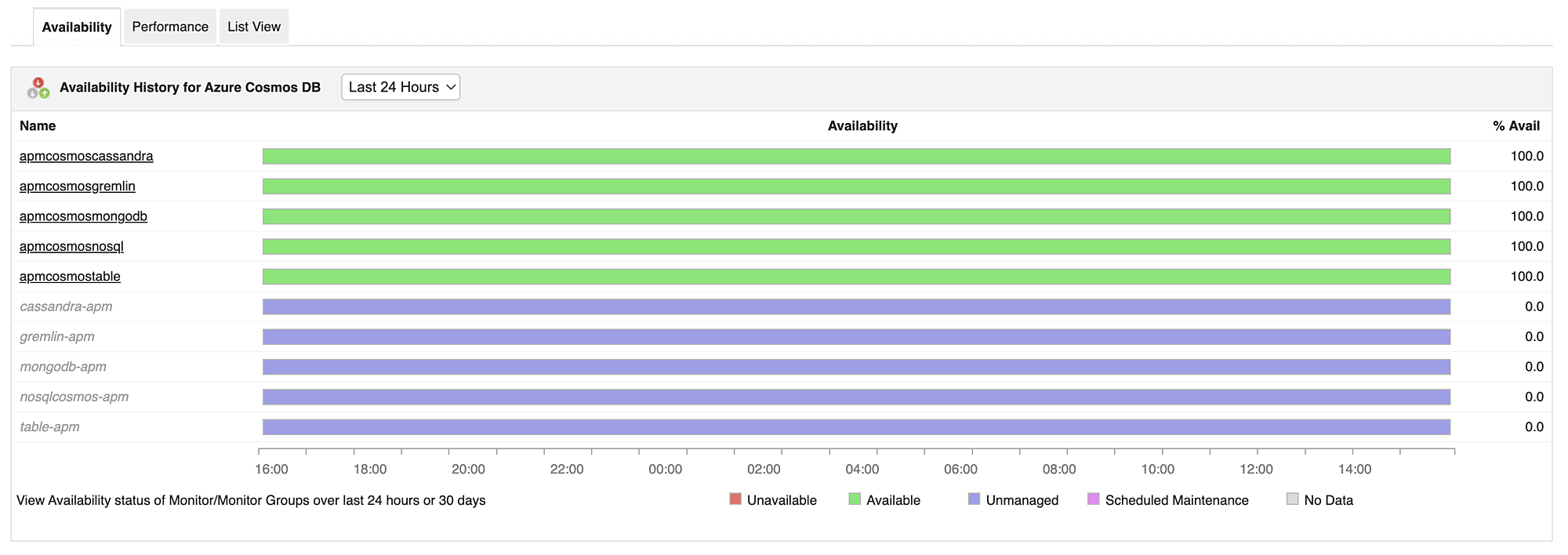Click the availability history status icon
The width and height of the screenshot is (1568, 555).
point(38,88)
